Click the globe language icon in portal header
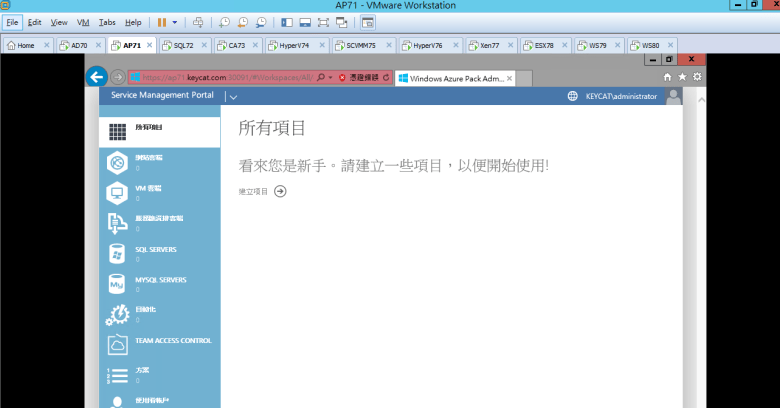The width and height of the screenshot is (780, 408). [572, 96]
